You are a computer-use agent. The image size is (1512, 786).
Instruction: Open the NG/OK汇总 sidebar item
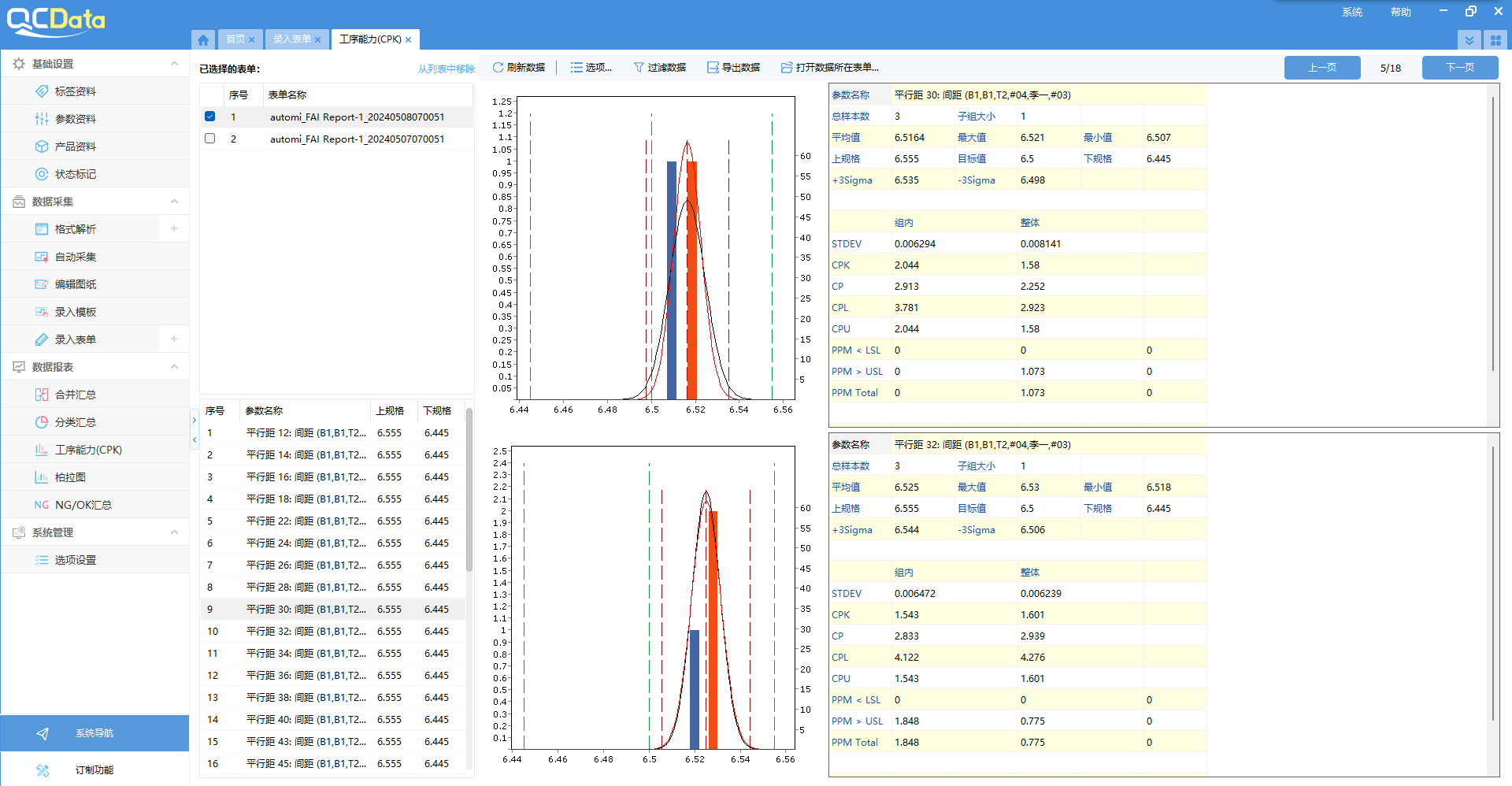coord(83,505)
